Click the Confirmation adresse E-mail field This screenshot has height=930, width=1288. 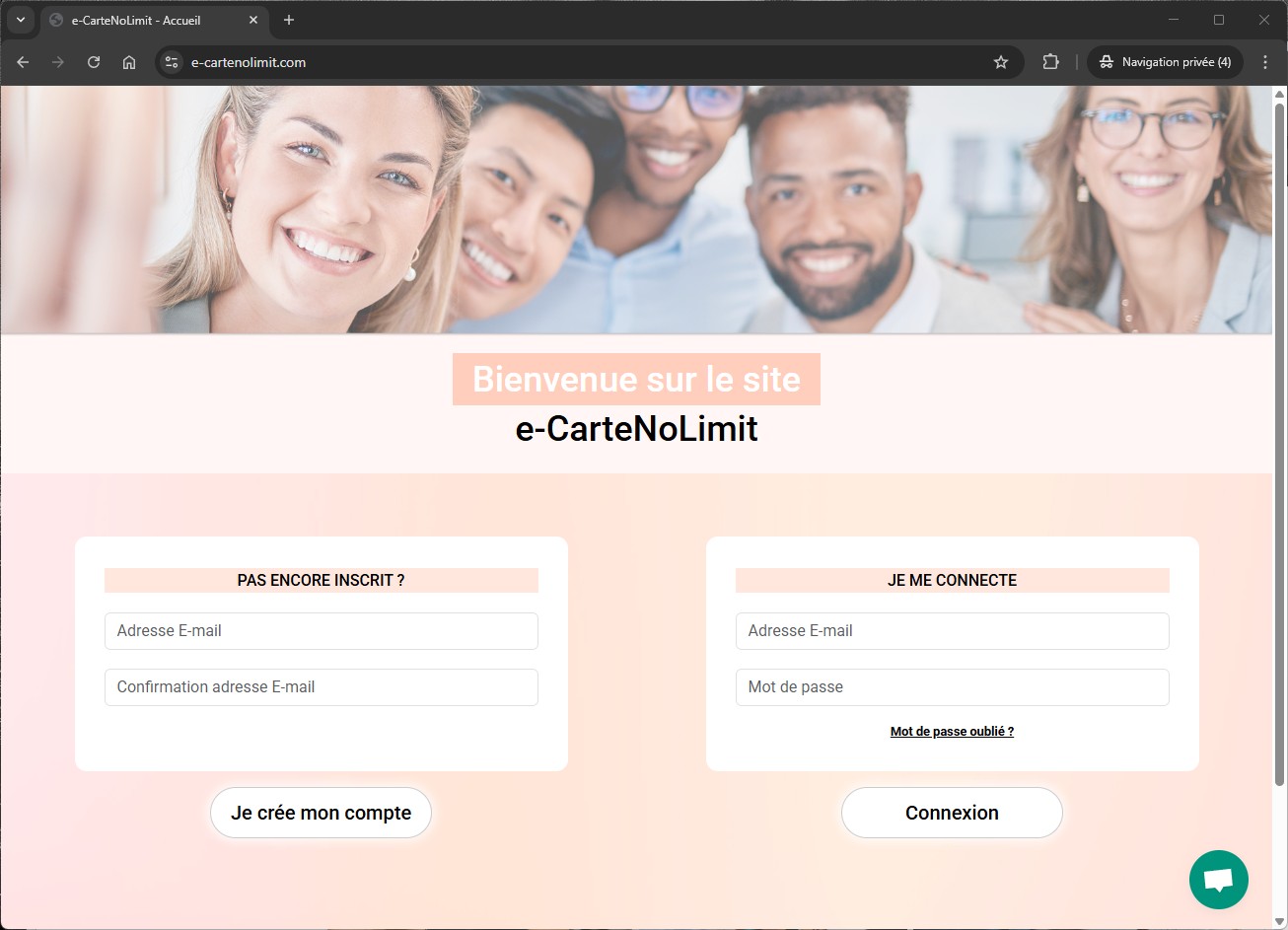coord(321,687)
